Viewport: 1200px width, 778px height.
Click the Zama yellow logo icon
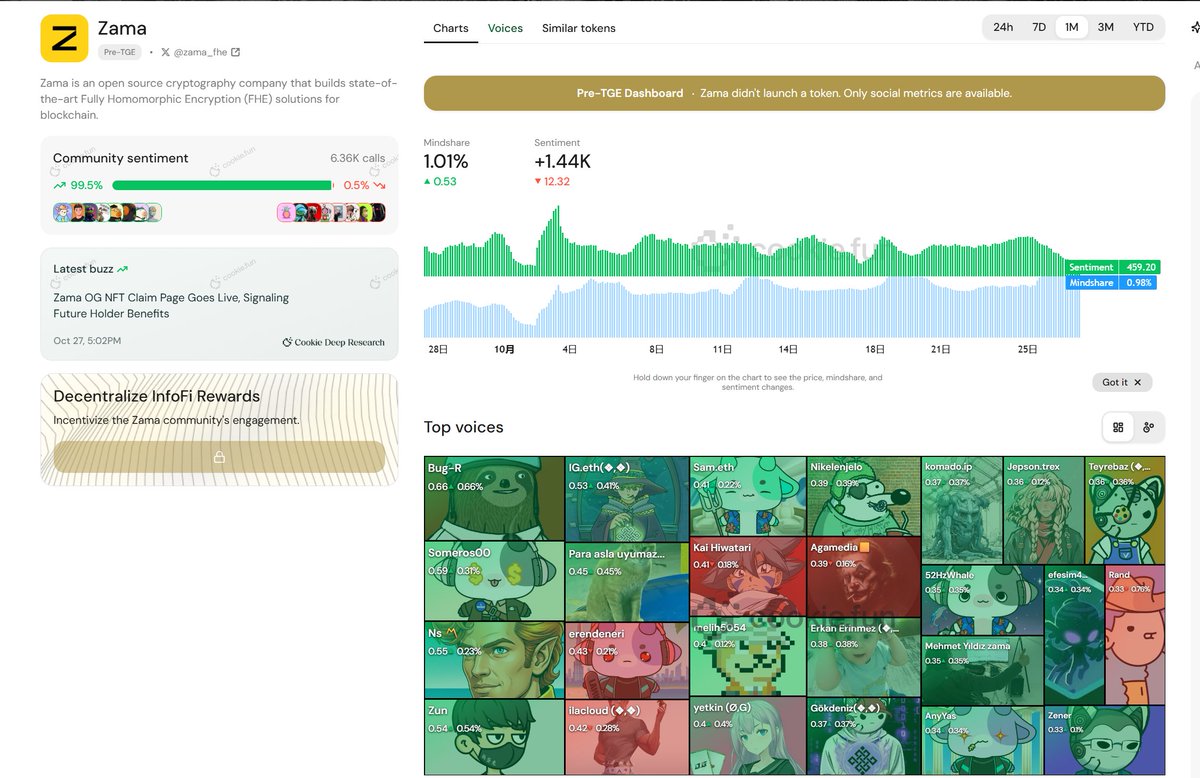[x=64, y=39]
